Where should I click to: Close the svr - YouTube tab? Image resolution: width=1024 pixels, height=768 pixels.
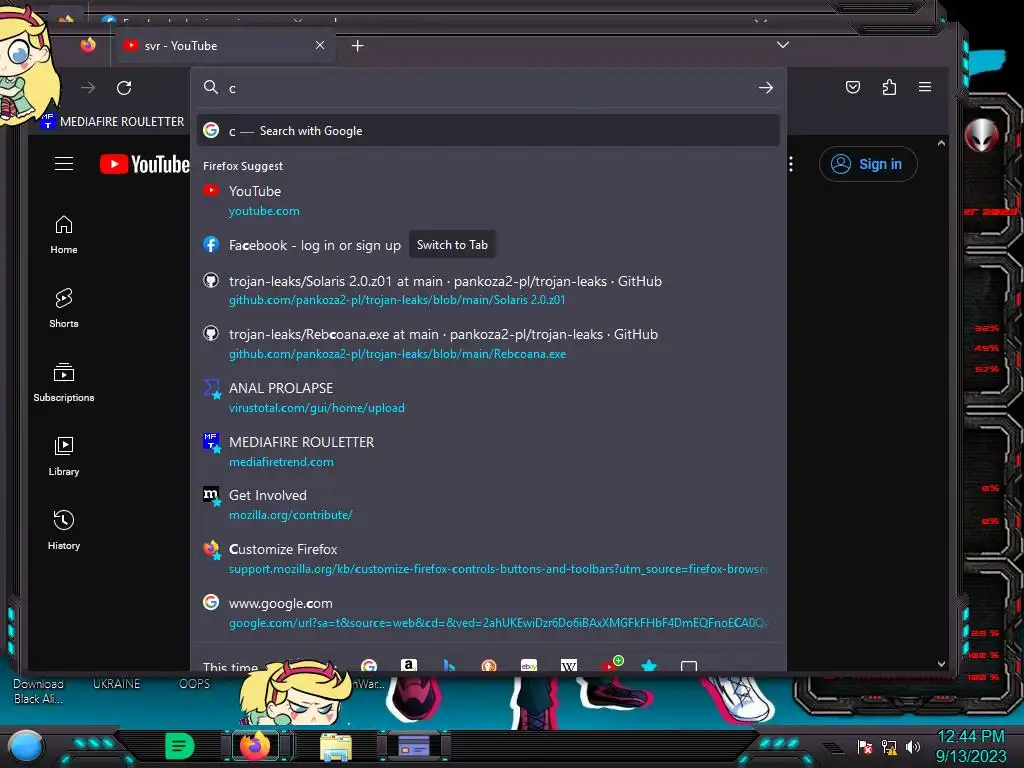coord(320,45)
